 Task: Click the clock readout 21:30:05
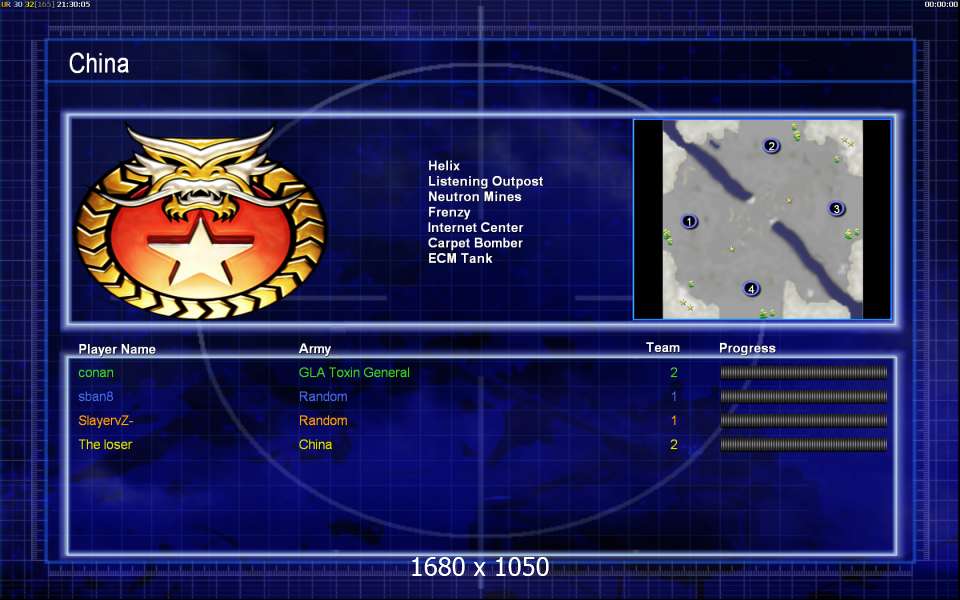pos(73,4)
